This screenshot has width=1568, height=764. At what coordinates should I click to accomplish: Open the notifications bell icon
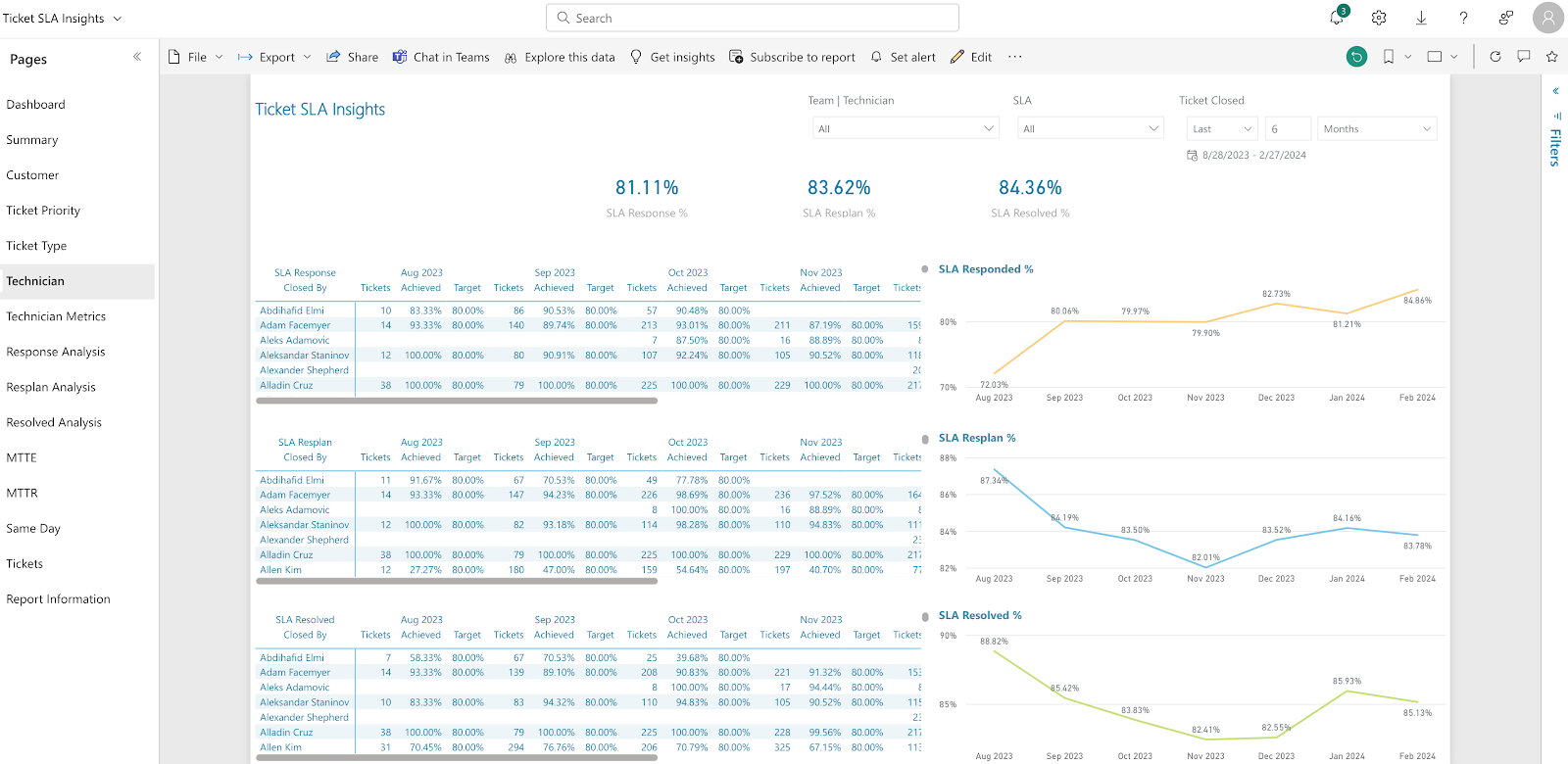point(1337,18)
